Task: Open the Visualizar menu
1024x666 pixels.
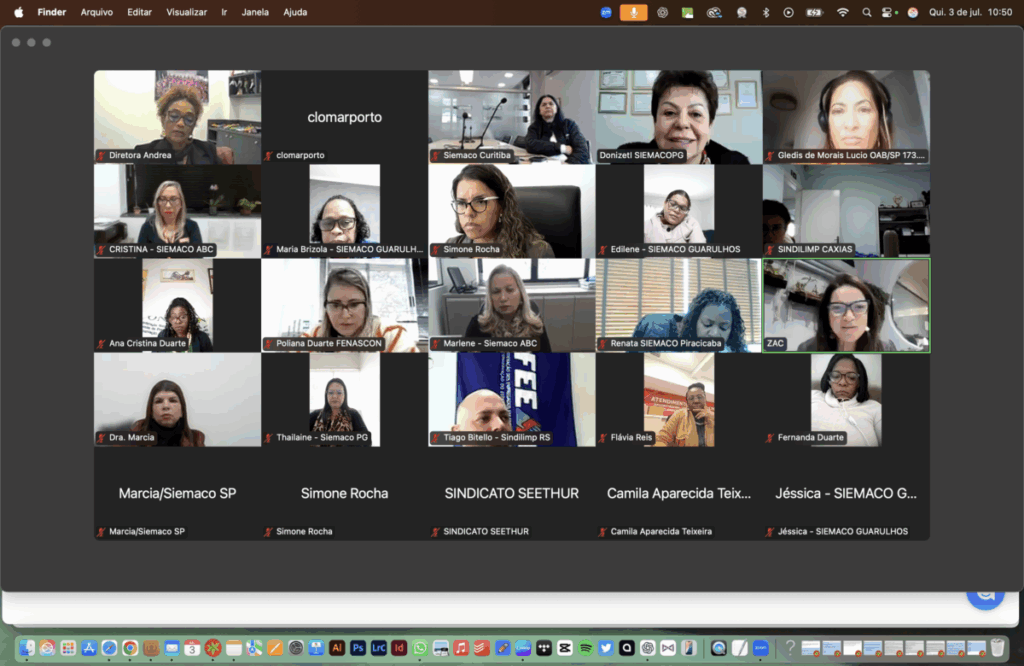Action: [x=186, y=12]
